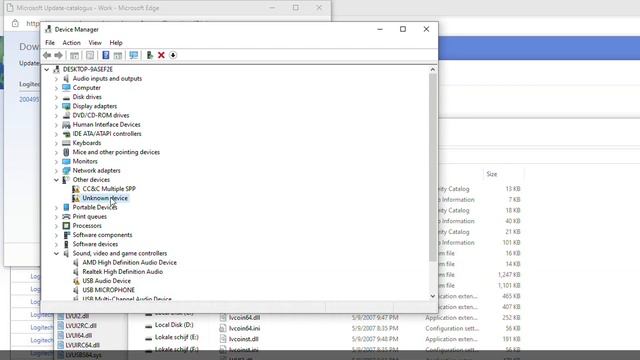This screenshot has height=360, width=640.
Task: Click the Device Manager title bar app icon
Action: coord(48,29)
